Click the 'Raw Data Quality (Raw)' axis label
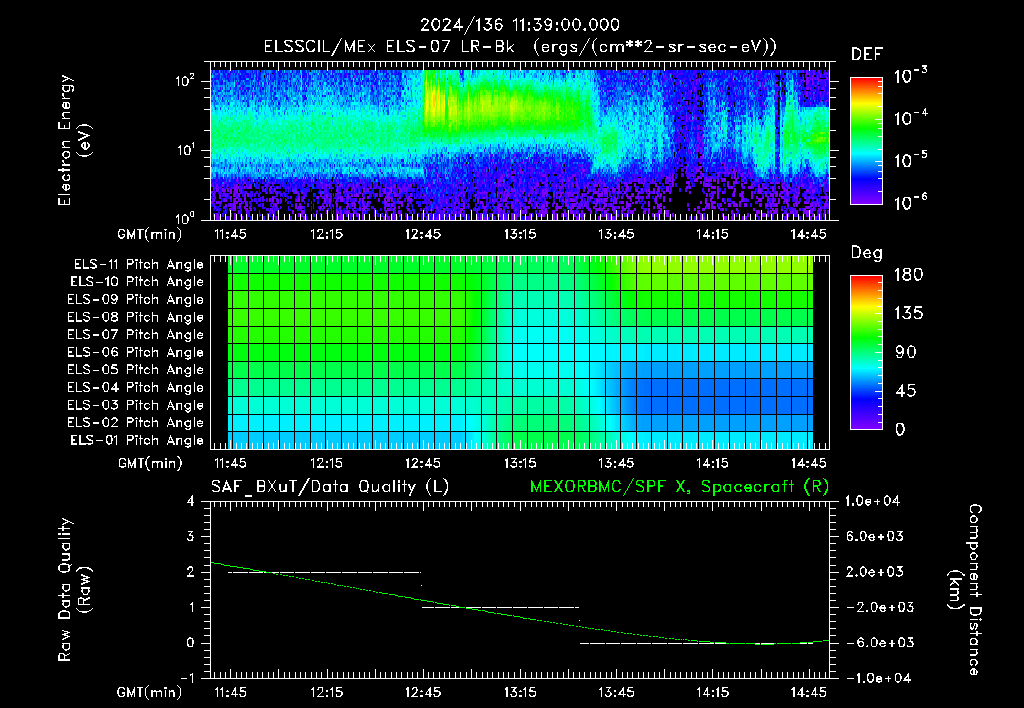The width and height of the screenshot is (1024, 708). point(74,589)
